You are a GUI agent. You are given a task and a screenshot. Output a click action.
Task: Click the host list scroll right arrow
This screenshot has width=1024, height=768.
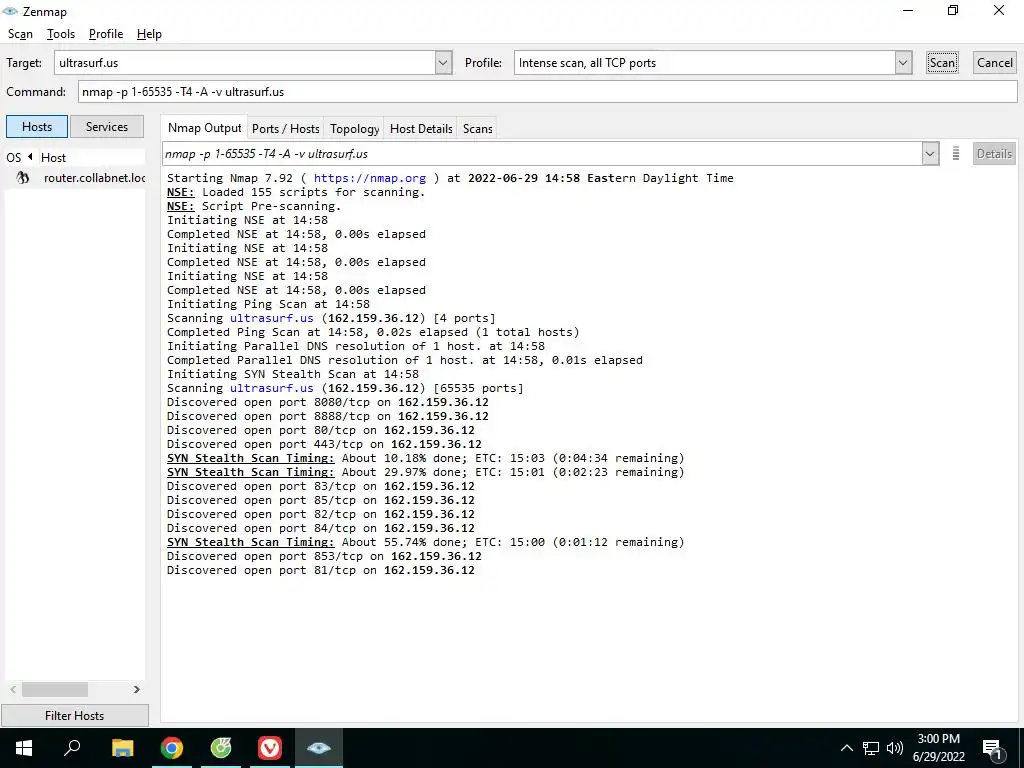[x=136, y=690]
